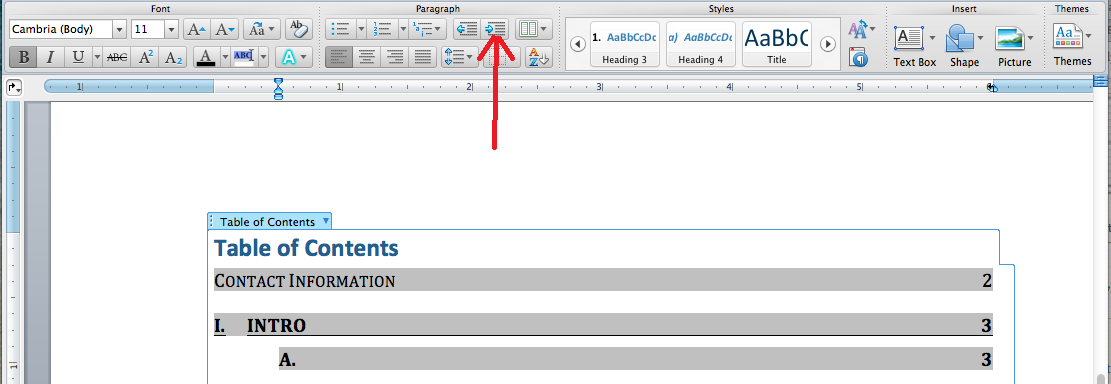Image resolution: width=1111 pixels, height=384 pixels.
Task: Toggle Strikethrough formatting
Action: click(117, 57)
